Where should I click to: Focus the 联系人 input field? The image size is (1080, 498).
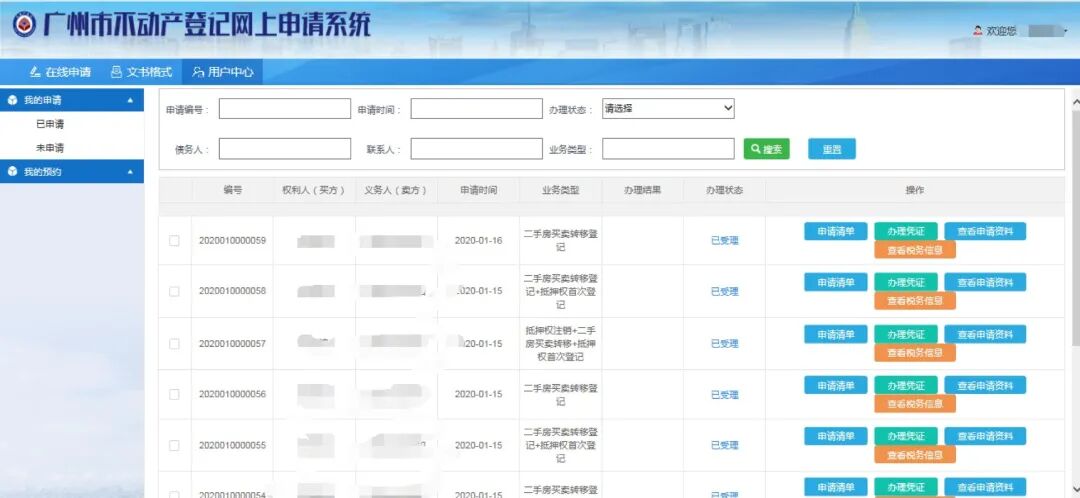(477, 149)
